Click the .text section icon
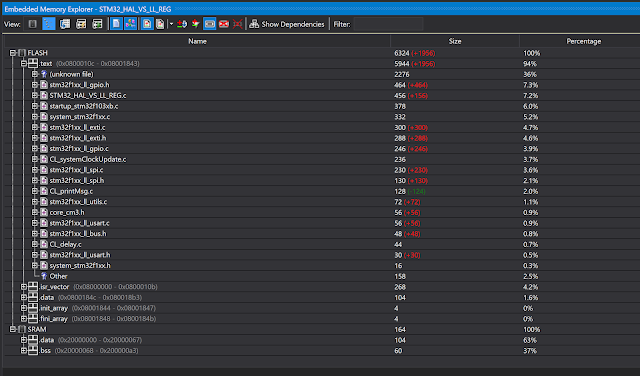 pyautogui.click(x=33, y=64)
